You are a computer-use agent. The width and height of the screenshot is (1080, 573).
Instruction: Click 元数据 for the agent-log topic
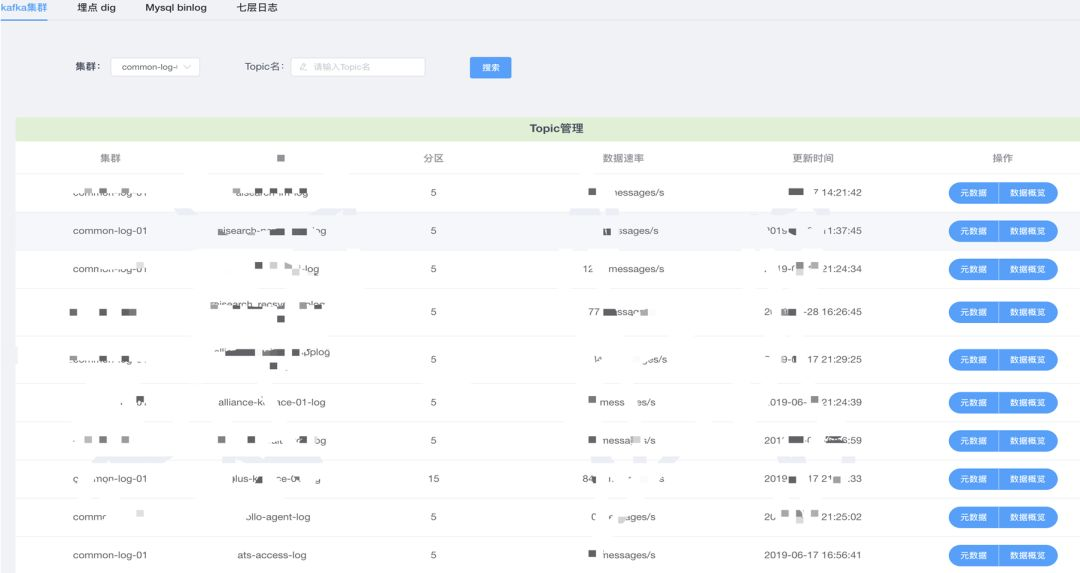[973, 517]
